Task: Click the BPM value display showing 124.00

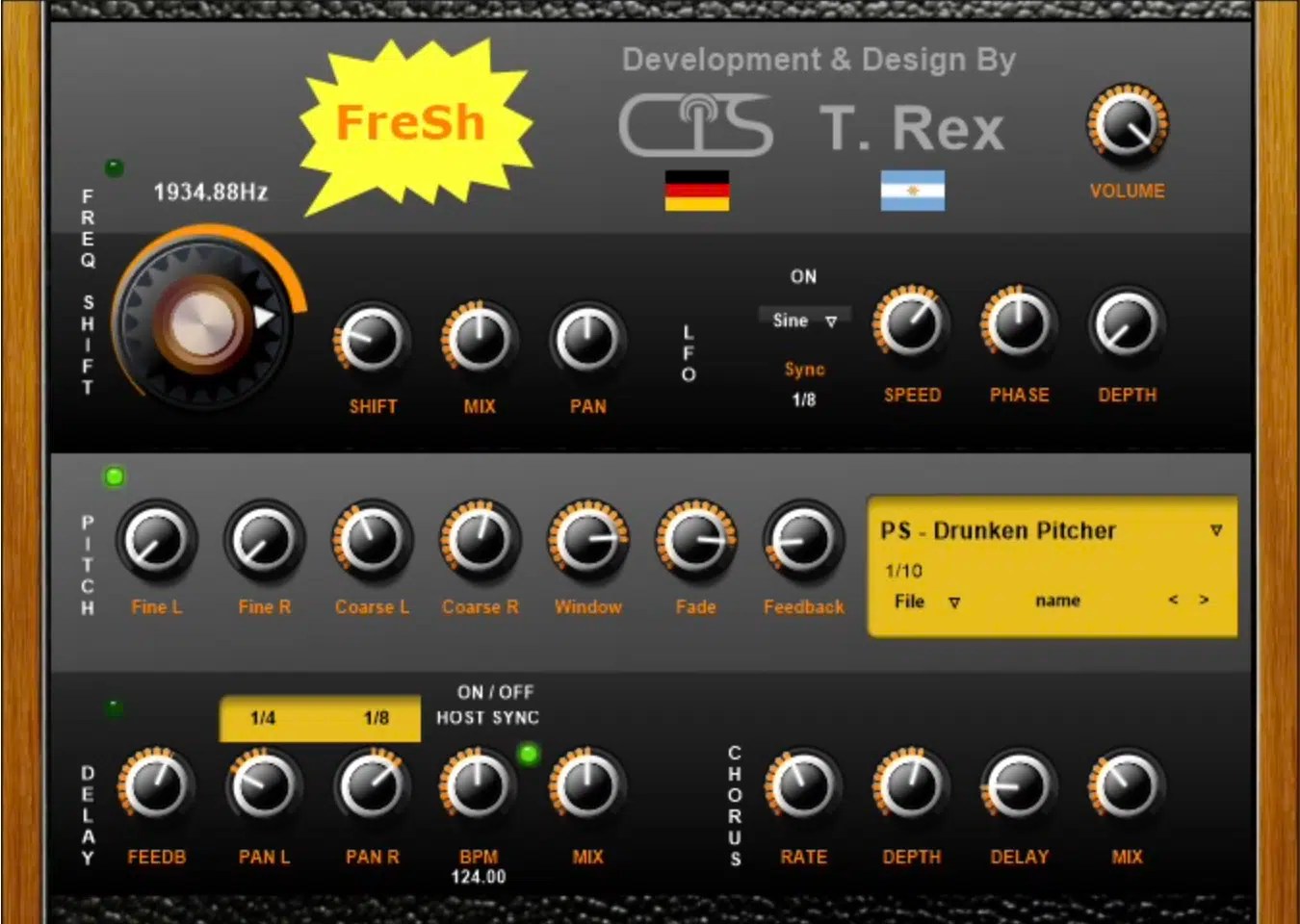Action: 479,877
